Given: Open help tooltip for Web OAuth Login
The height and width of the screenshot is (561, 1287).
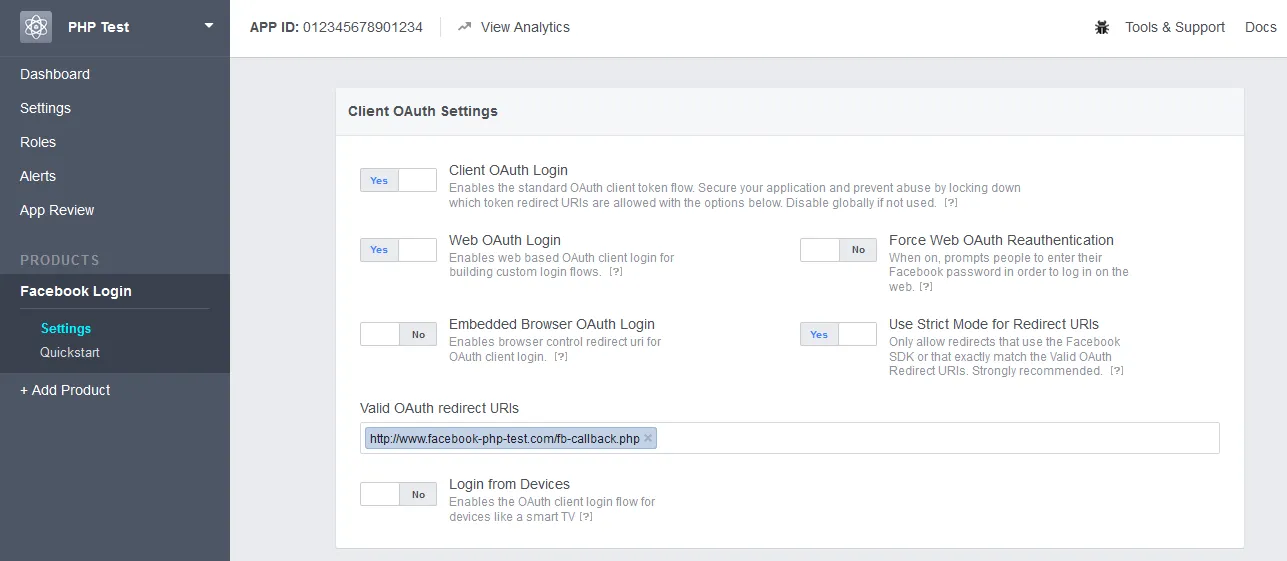Looking at the screenshot, I should point(616,272).
